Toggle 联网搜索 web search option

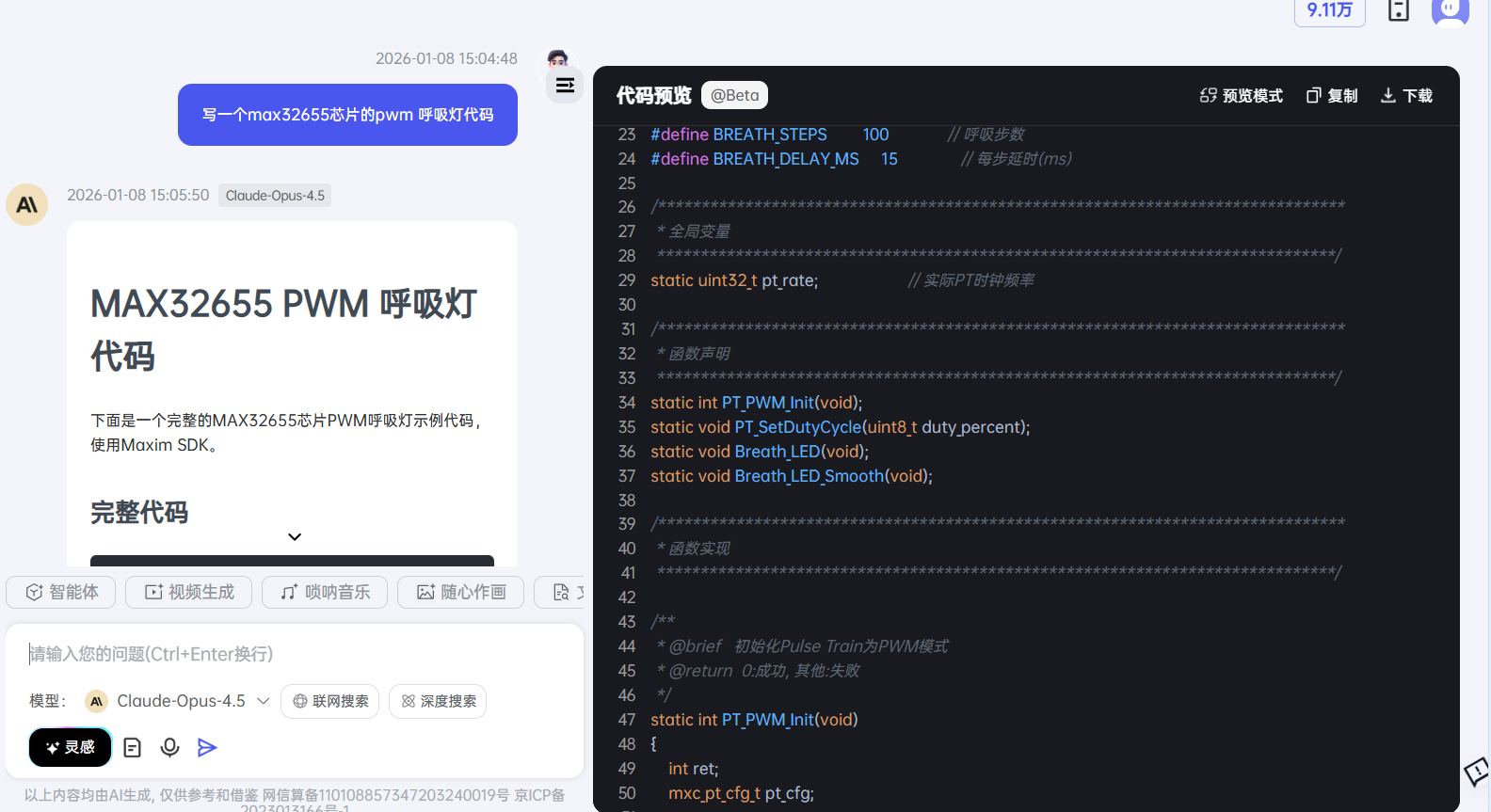tap(330, 701)
